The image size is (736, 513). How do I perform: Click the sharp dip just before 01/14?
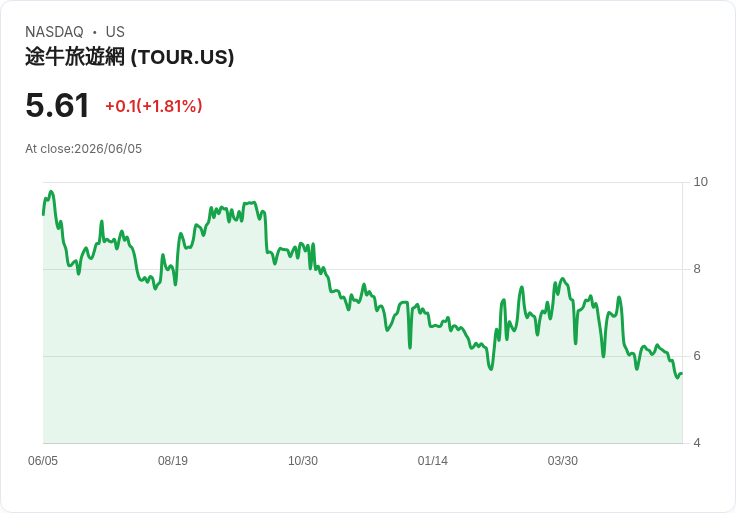pos(410,348)
